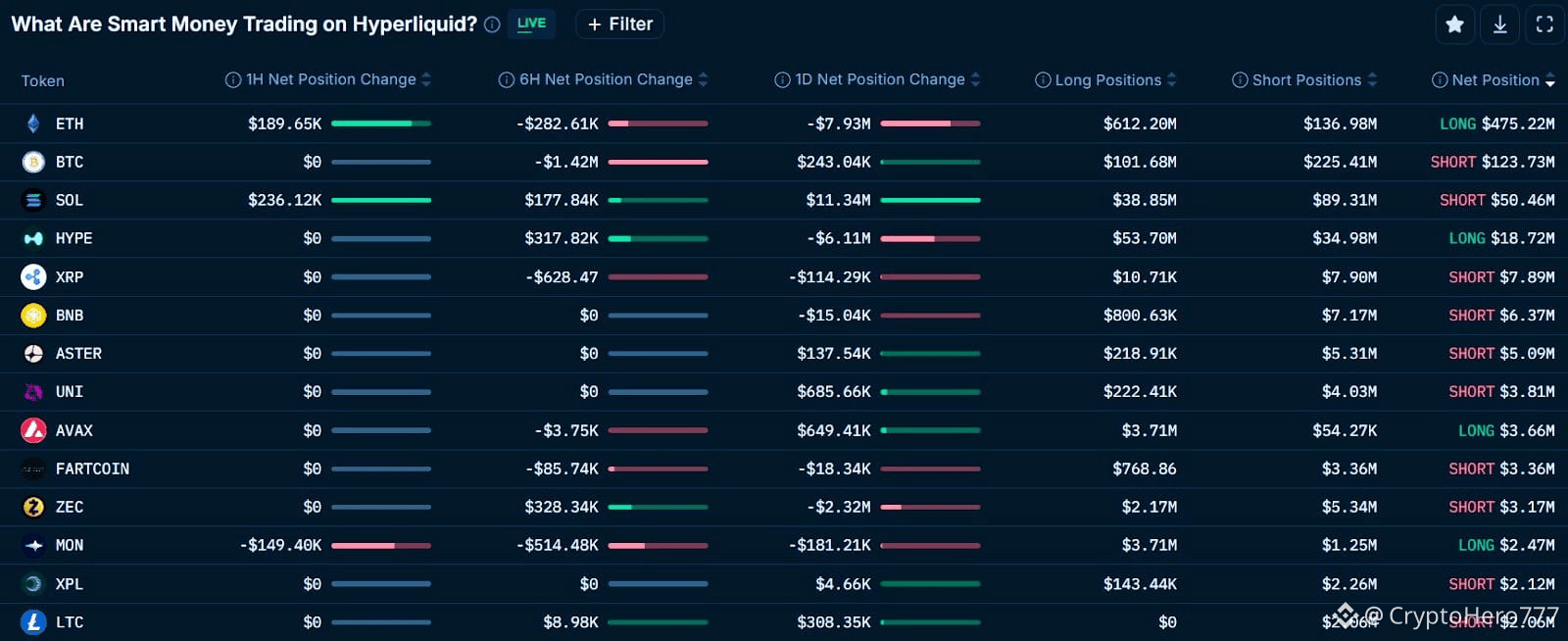The width and height of the screenshot is (1568, 641).
Task: Click ETH net position LONG $475.22M
Action: pyautogui.click(x=1496, y=124)
